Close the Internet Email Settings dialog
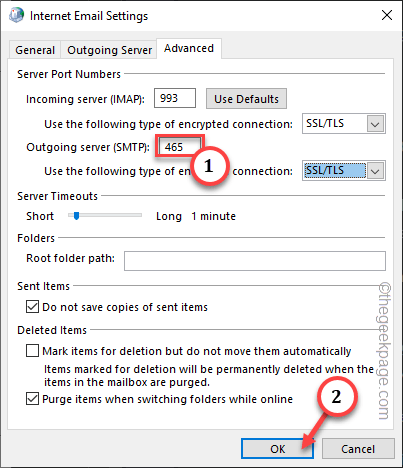 point(387,15)
